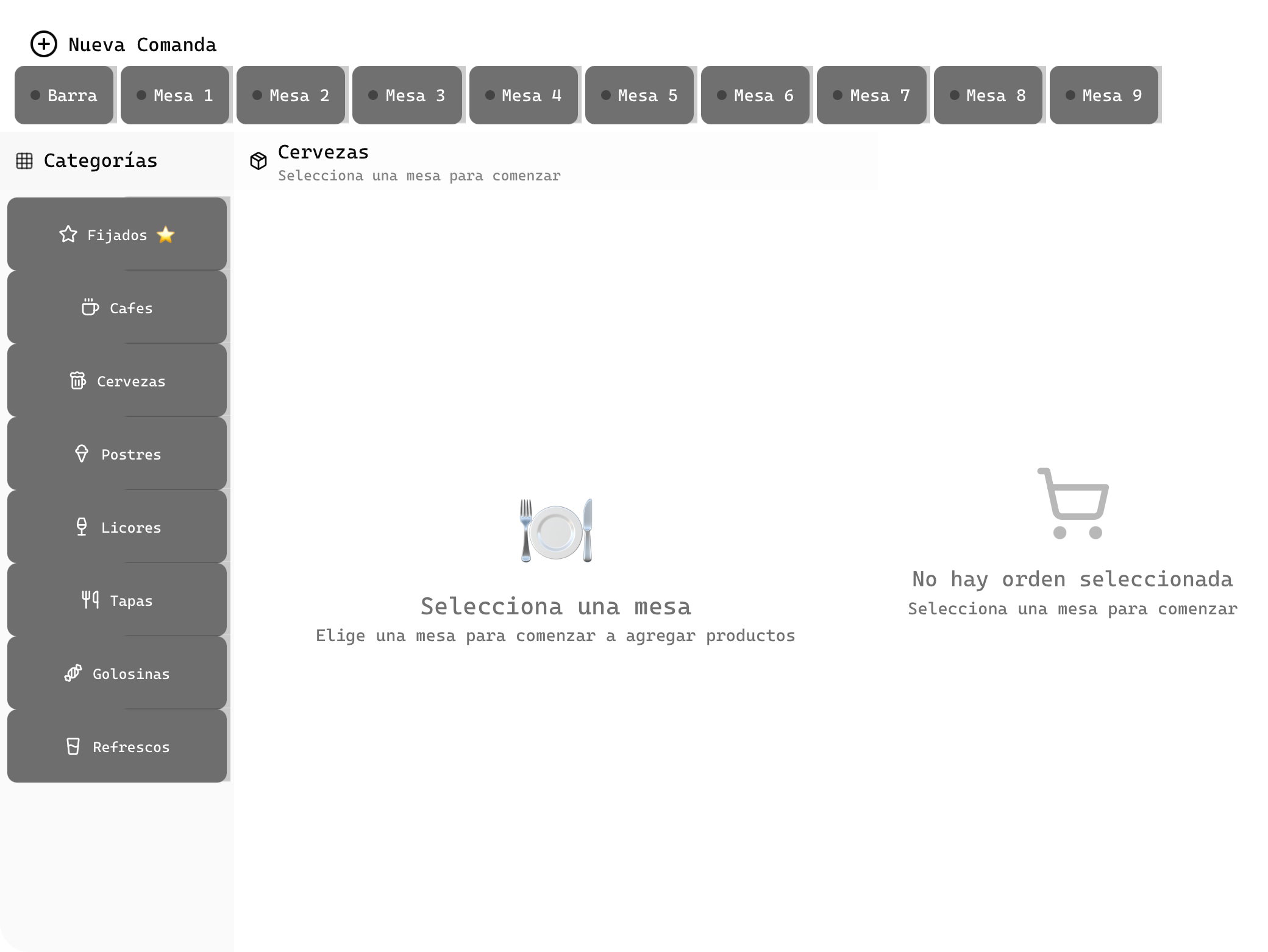Click the coffee cup Cafes icon

point(90,307)
